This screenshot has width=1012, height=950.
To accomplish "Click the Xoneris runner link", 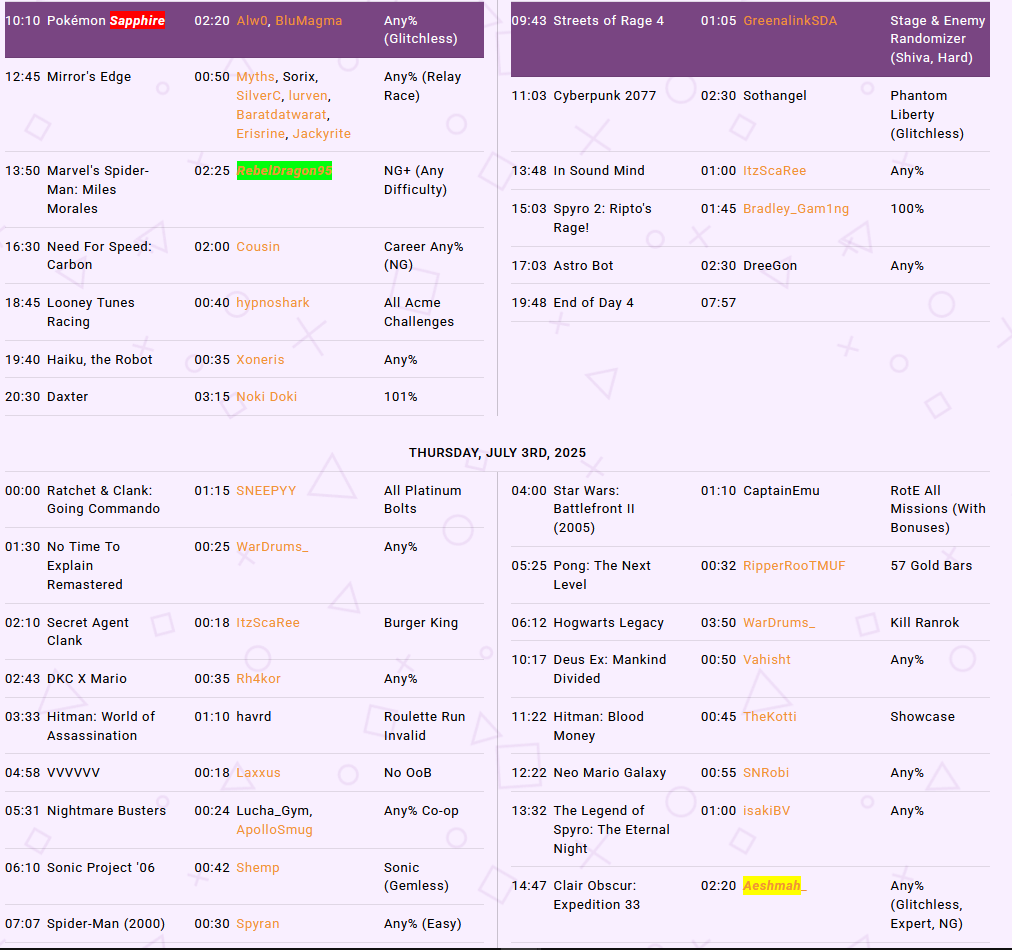I will click(260, 359).
